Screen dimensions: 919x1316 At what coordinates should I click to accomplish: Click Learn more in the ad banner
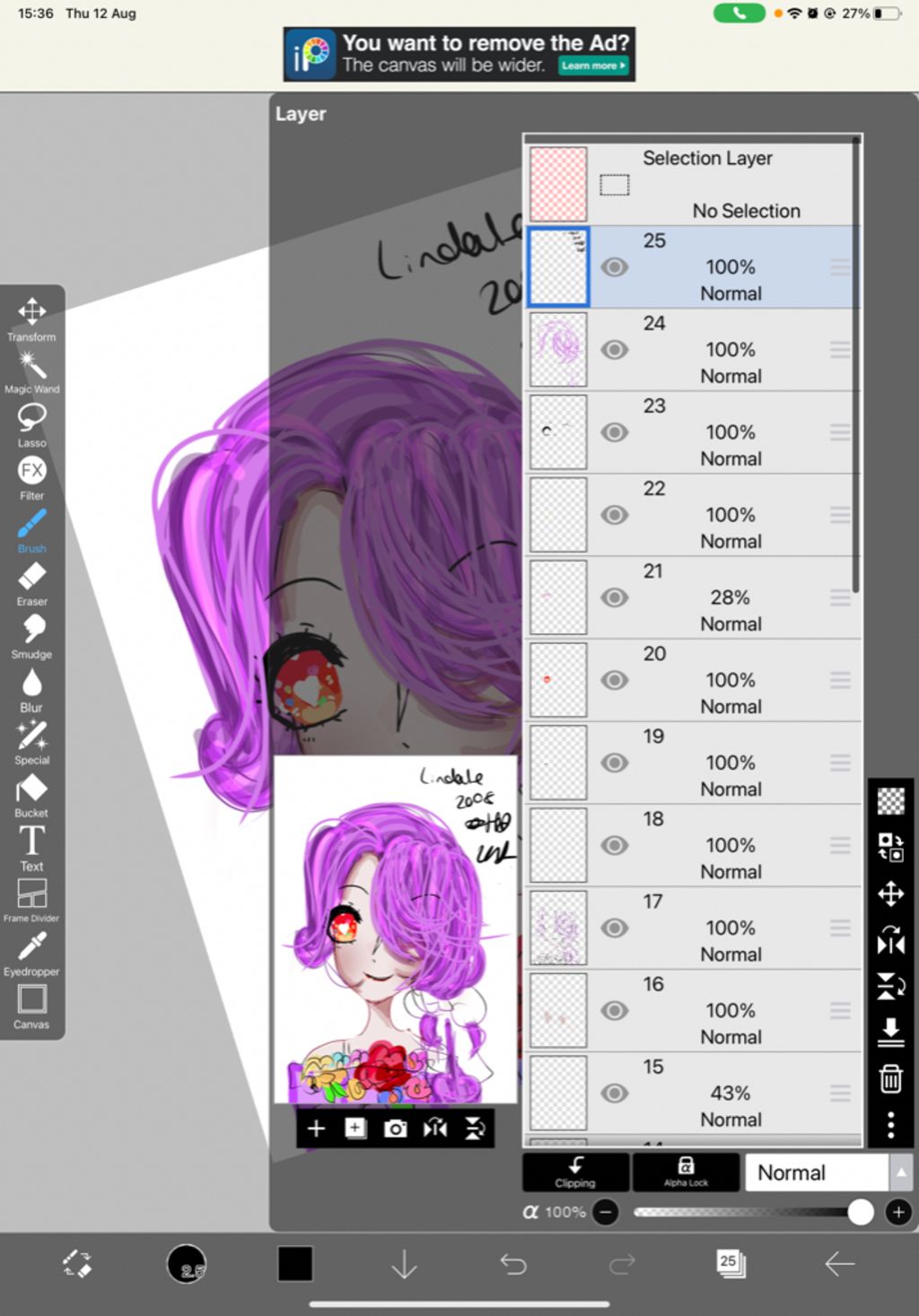[x=593, y=65]
